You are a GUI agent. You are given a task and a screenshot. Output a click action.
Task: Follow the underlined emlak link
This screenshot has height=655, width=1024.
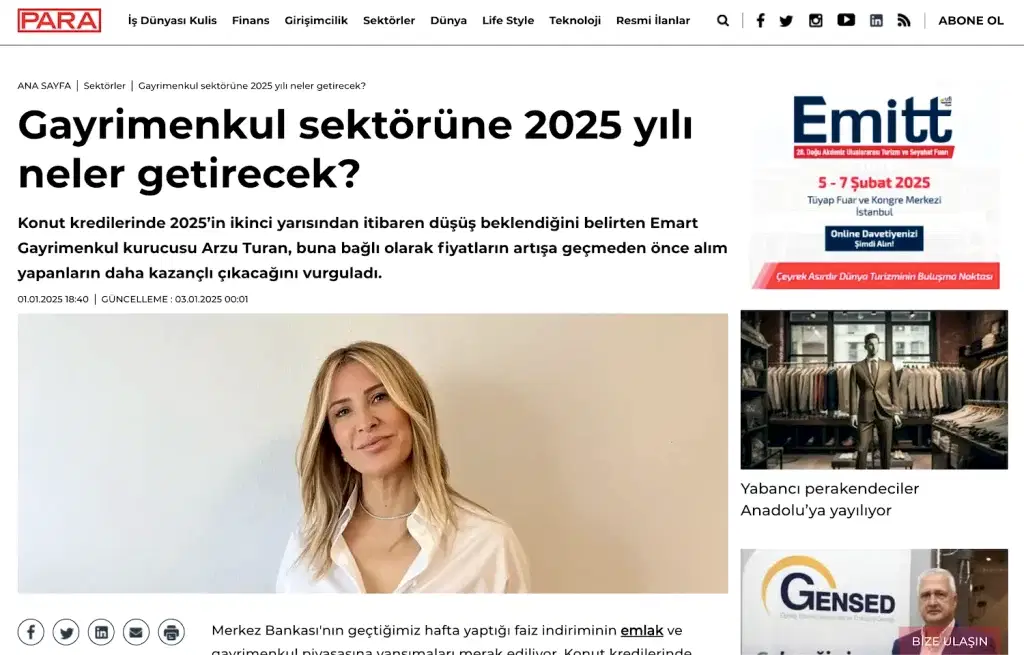(642, 630)
